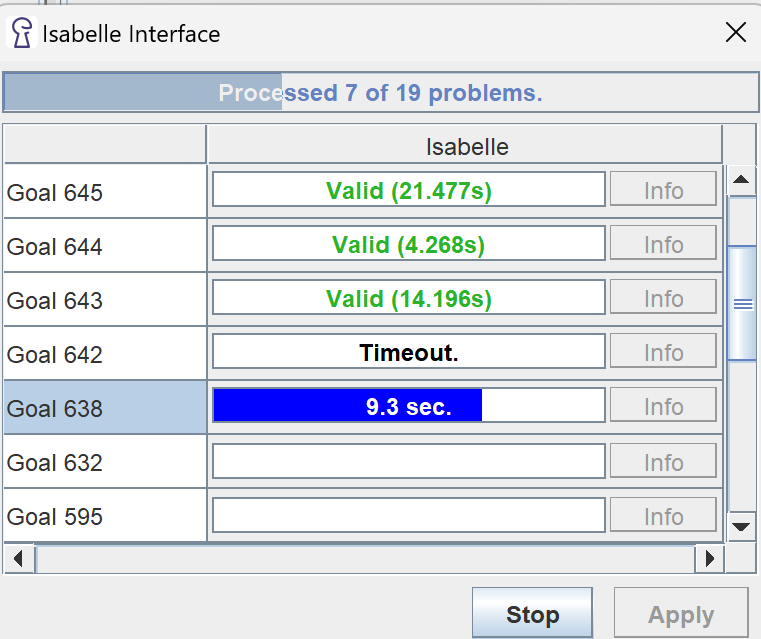This screenshot has width=761, height=639.
Task: Click the Timeout result for Goal 642
Action: click(409, 351)
